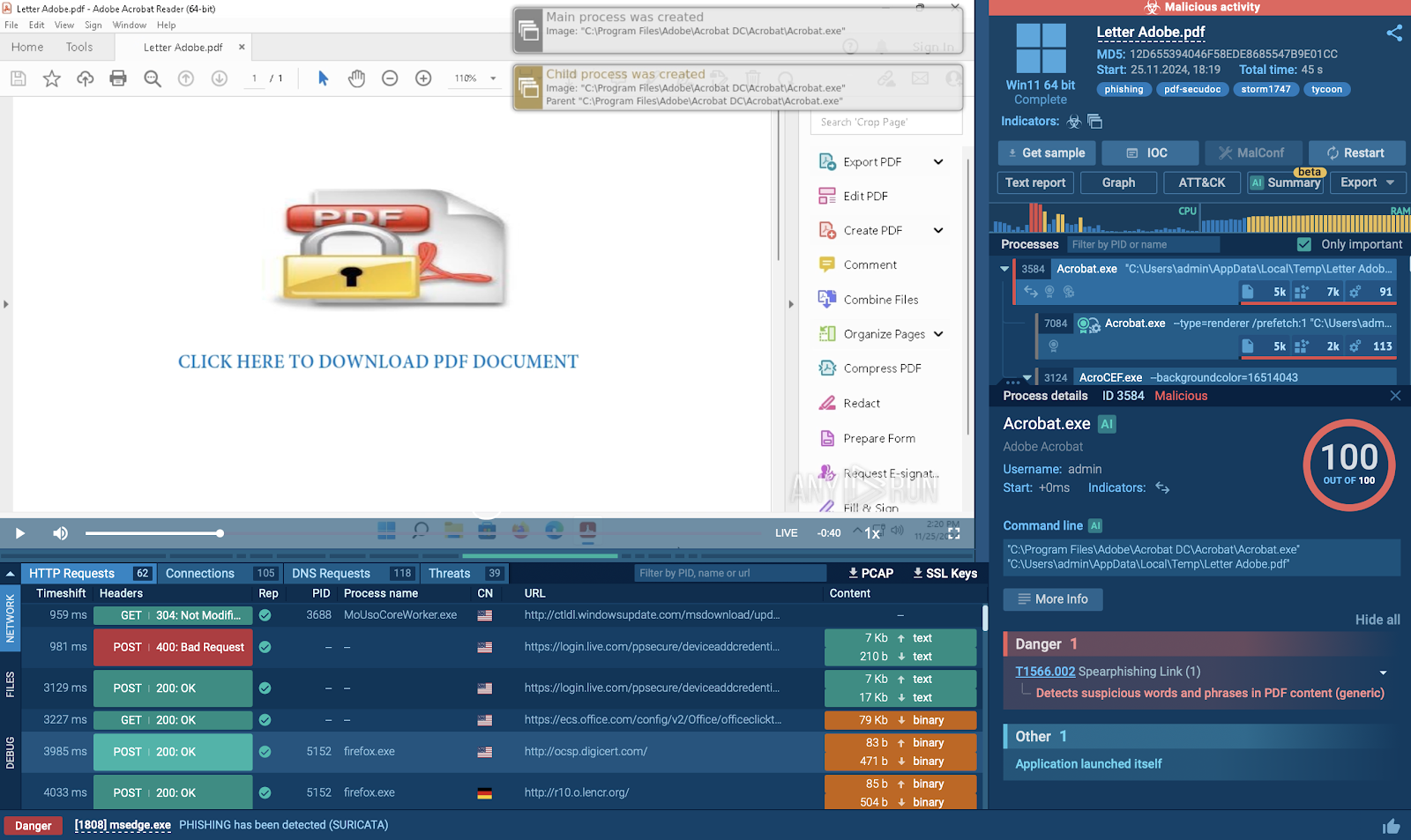Select the Hand pan tool

click(x=356, y=78)
